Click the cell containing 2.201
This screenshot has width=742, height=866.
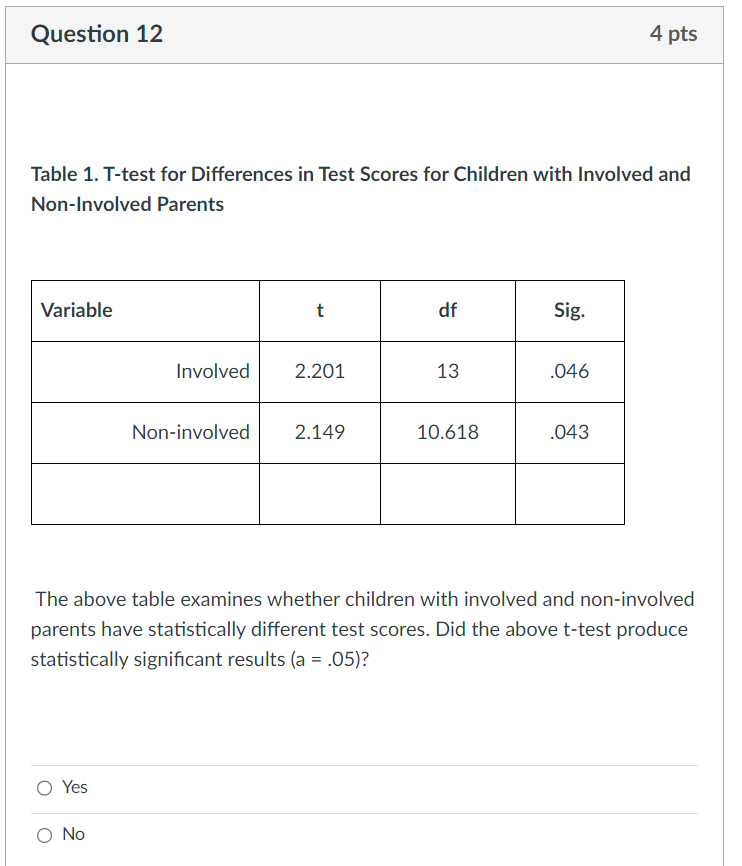[319, 371]
